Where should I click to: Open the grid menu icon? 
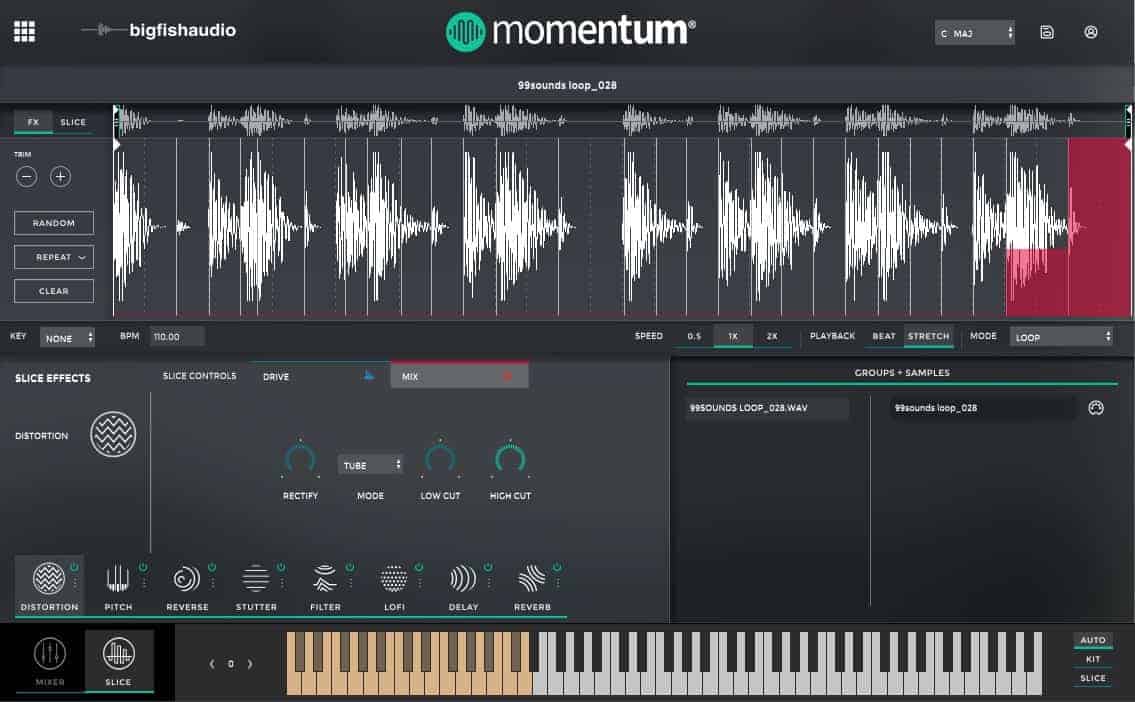24,31
